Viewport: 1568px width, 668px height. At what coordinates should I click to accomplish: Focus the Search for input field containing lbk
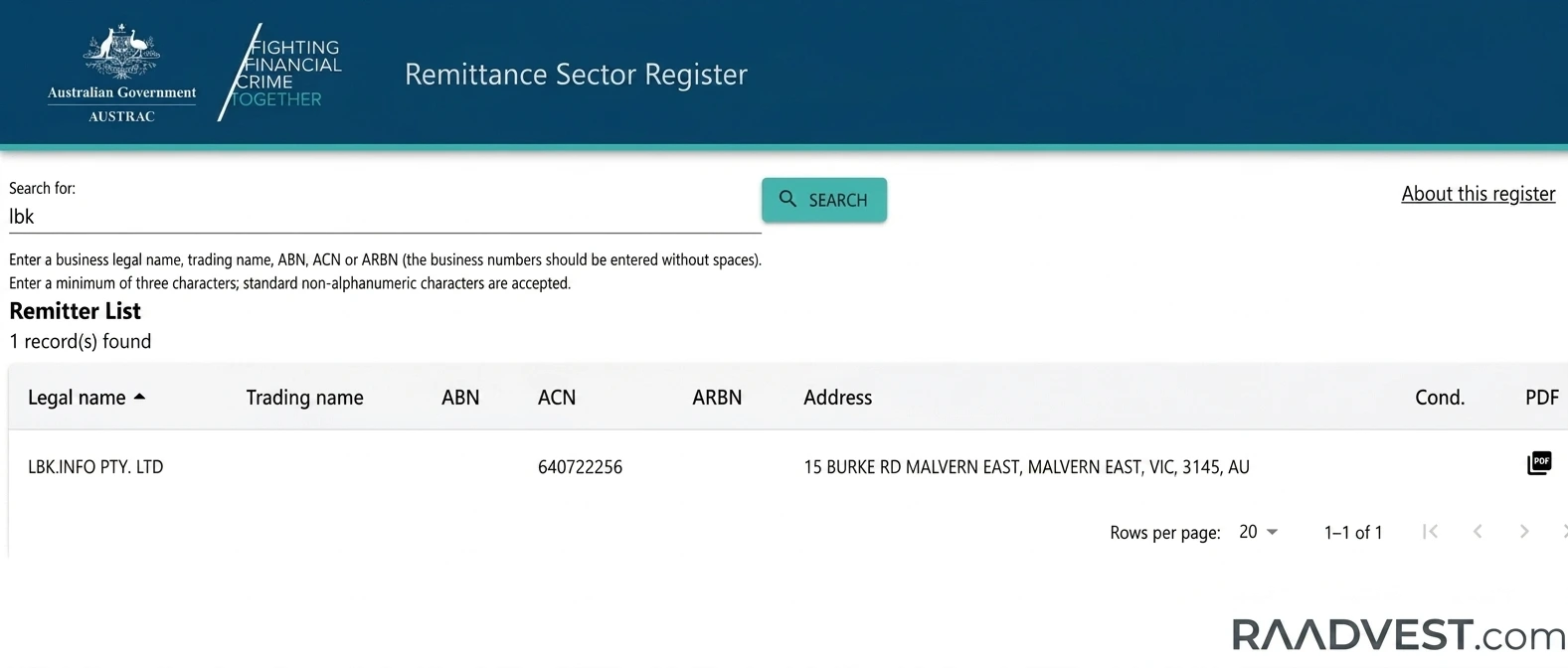pos(385,217)
